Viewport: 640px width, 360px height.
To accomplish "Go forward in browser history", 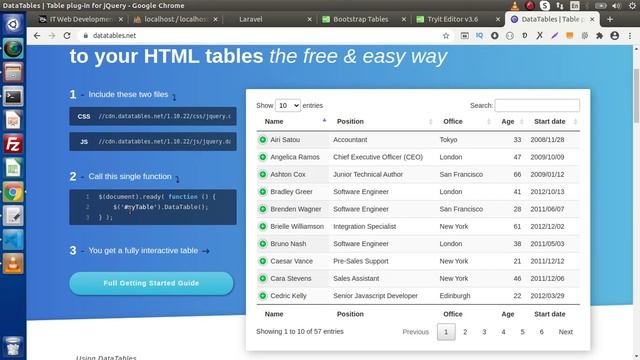I will [52, 36].
